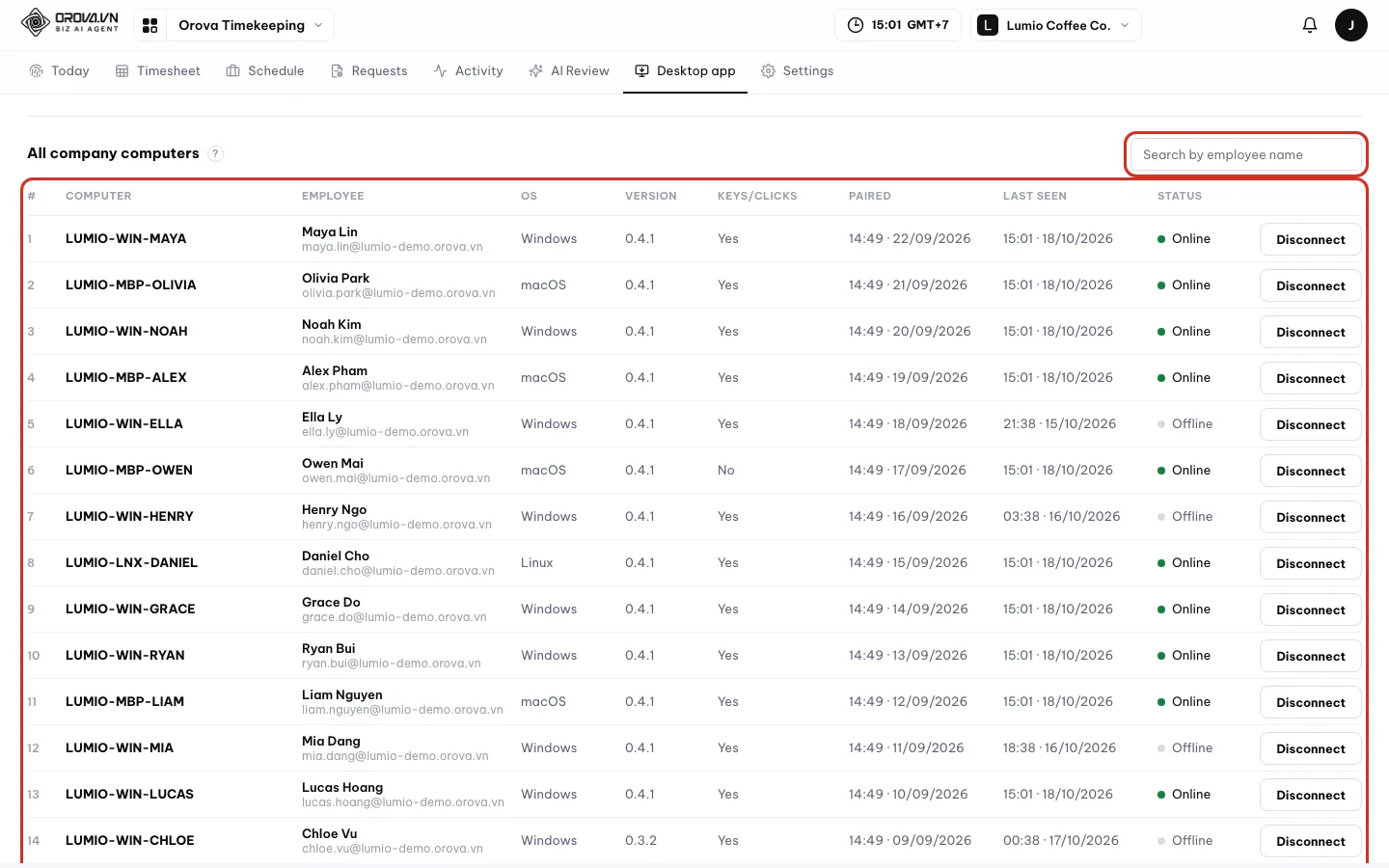
Task: Open the Settings tab
Action: tap(798, 71)
